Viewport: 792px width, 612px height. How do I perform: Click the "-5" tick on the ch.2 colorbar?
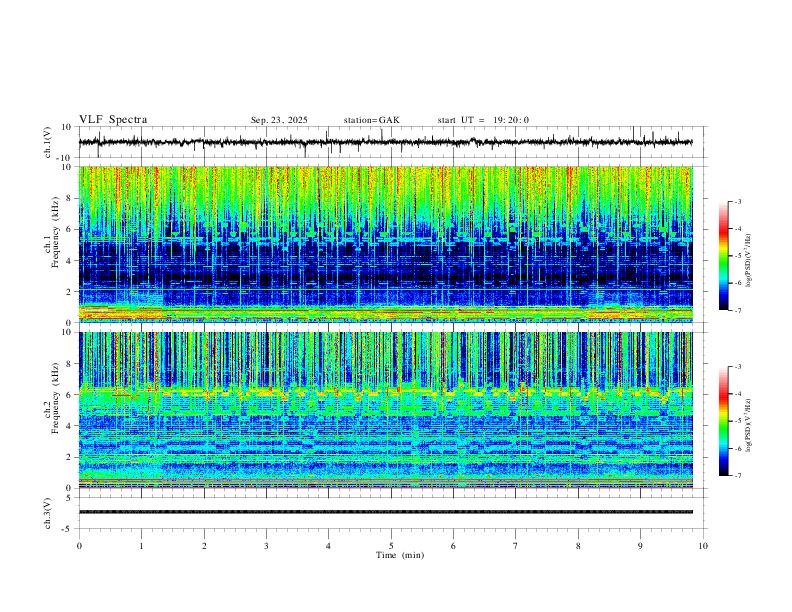[737, 421]
